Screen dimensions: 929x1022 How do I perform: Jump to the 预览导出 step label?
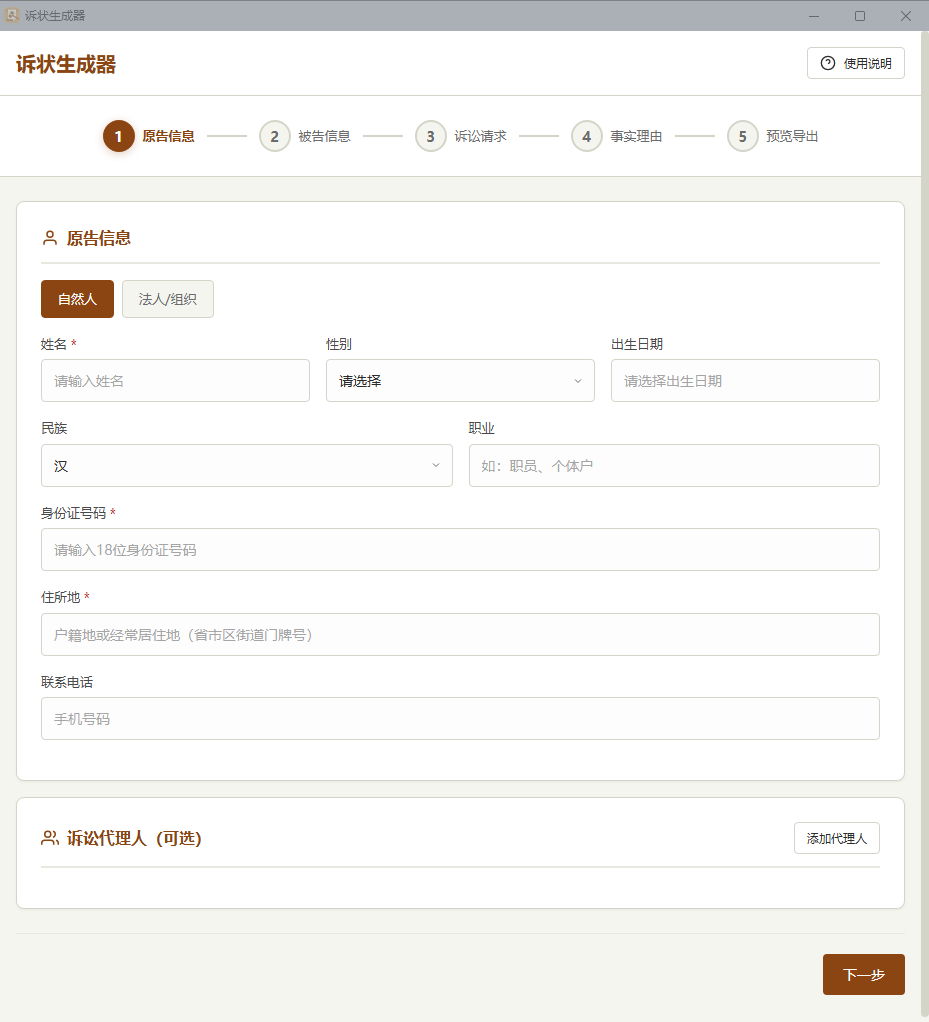[x=792, y=136]
